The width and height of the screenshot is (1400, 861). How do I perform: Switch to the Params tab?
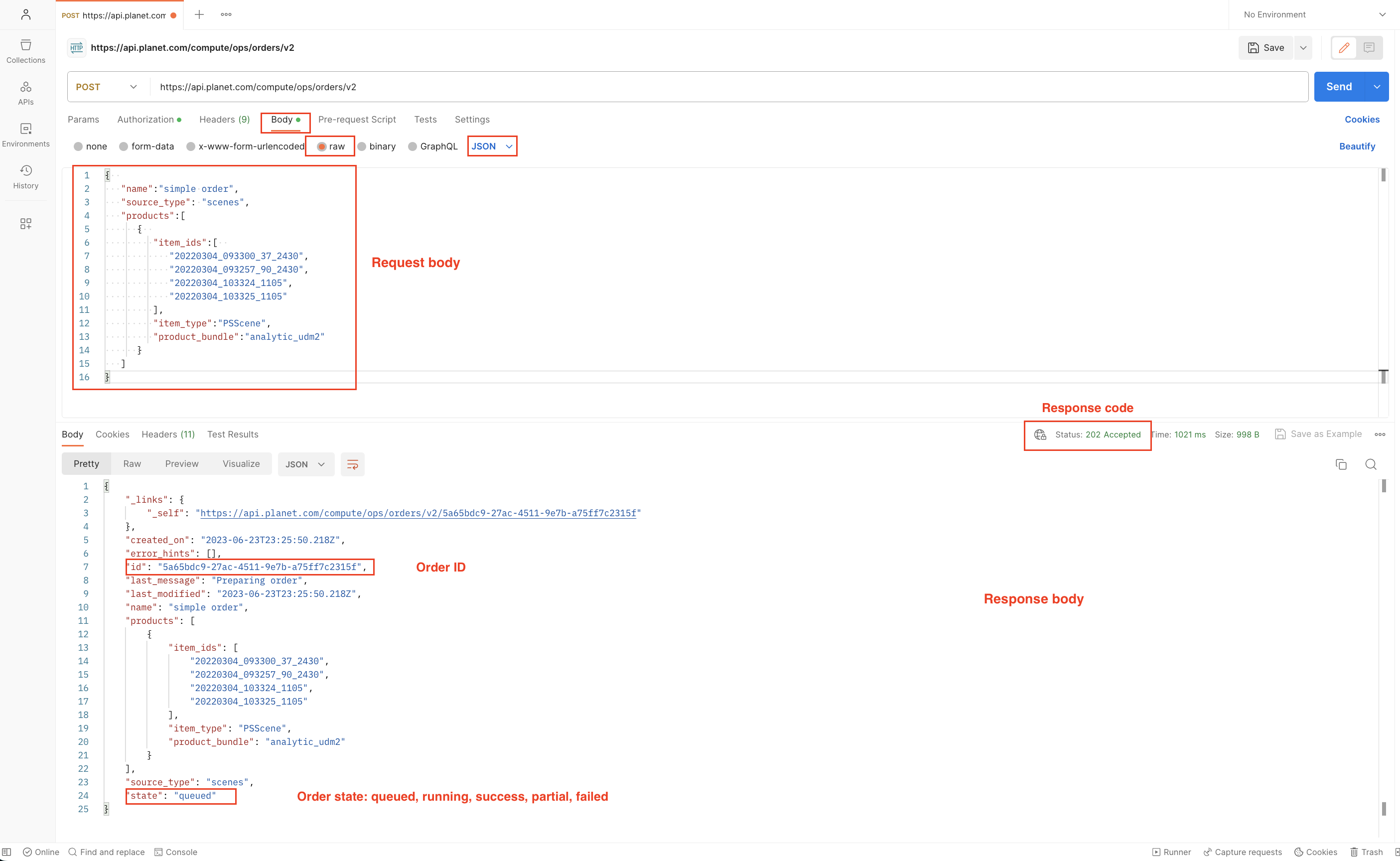pyautogui.click(x=83, y=120)
